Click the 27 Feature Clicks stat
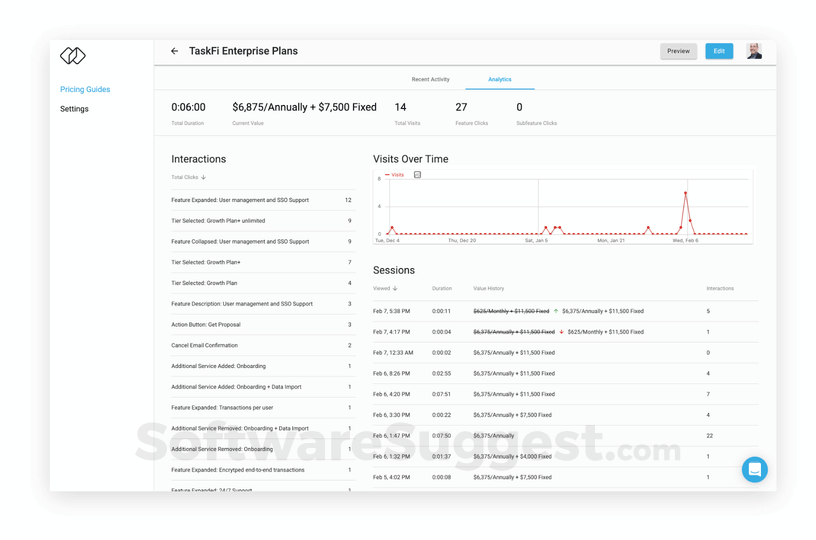Image resolution: width=816 pixels, height=540 pixels. [x=461, y=107]
